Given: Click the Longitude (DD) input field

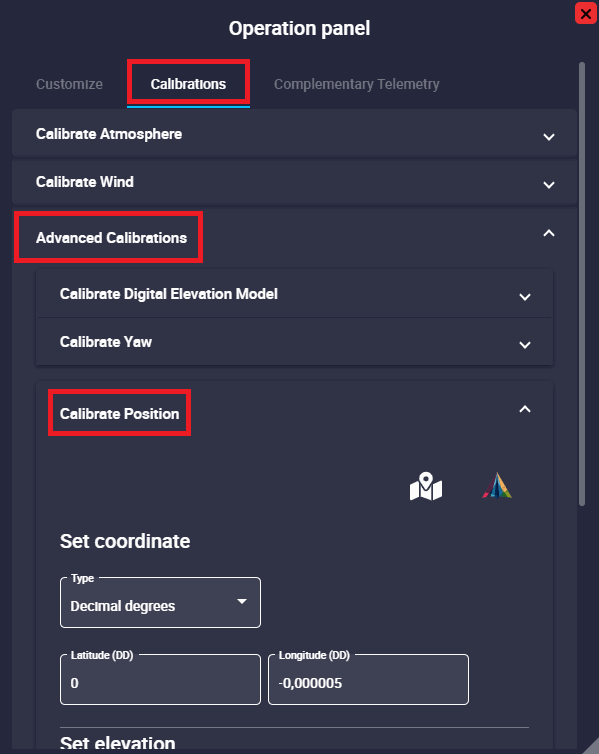Looking at the screenshot, I should click(368, 679).
